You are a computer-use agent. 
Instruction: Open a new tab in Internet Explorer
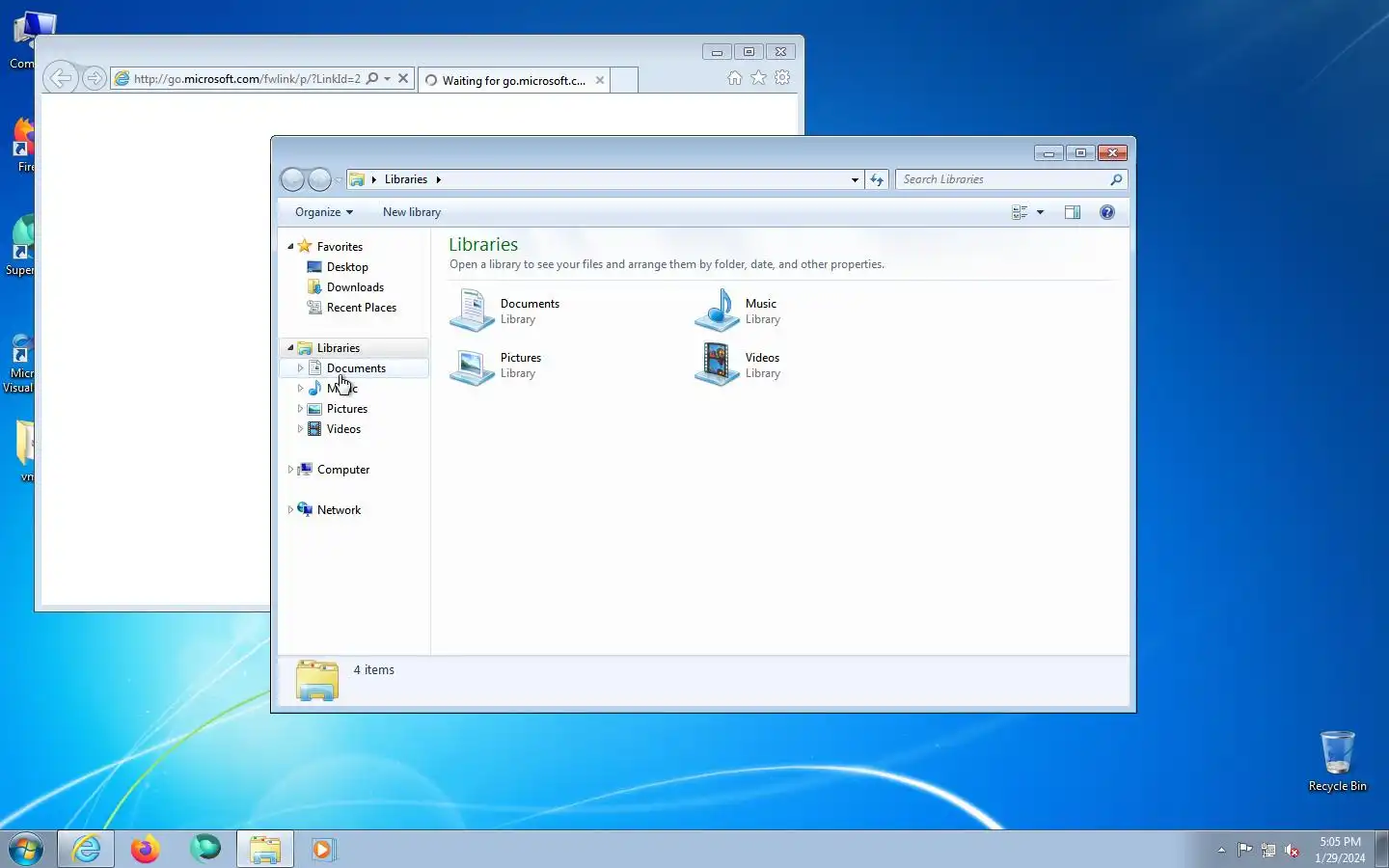pos(624,80)
